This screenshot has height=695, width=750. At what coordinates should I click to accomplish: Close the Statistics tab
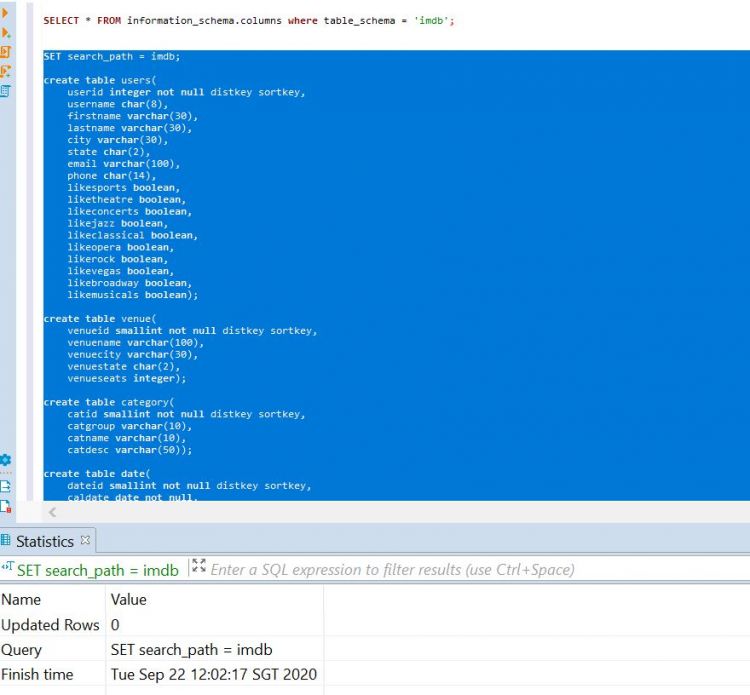[x=85, y=540]
